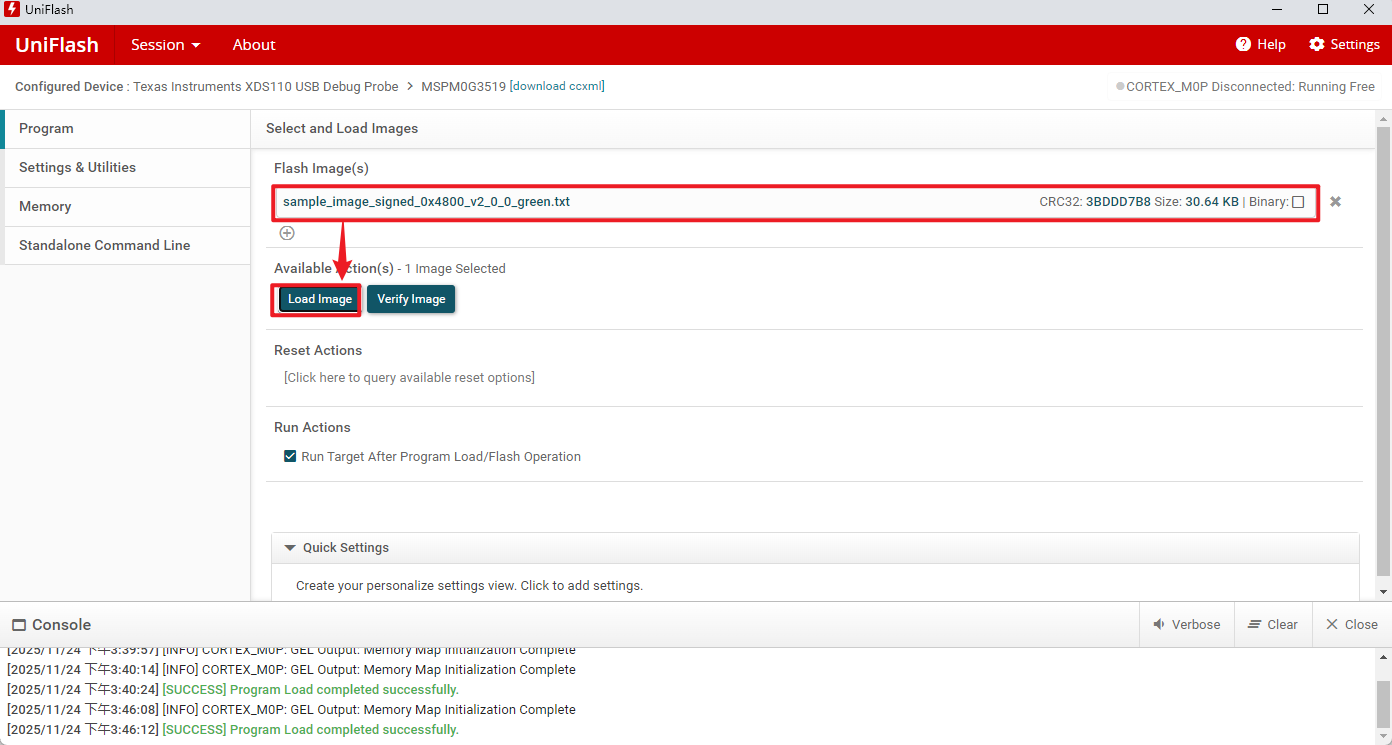This screenshot has width=1392, height=745.
Task: Close the Console panel
Action: (x=1351, y=624)
